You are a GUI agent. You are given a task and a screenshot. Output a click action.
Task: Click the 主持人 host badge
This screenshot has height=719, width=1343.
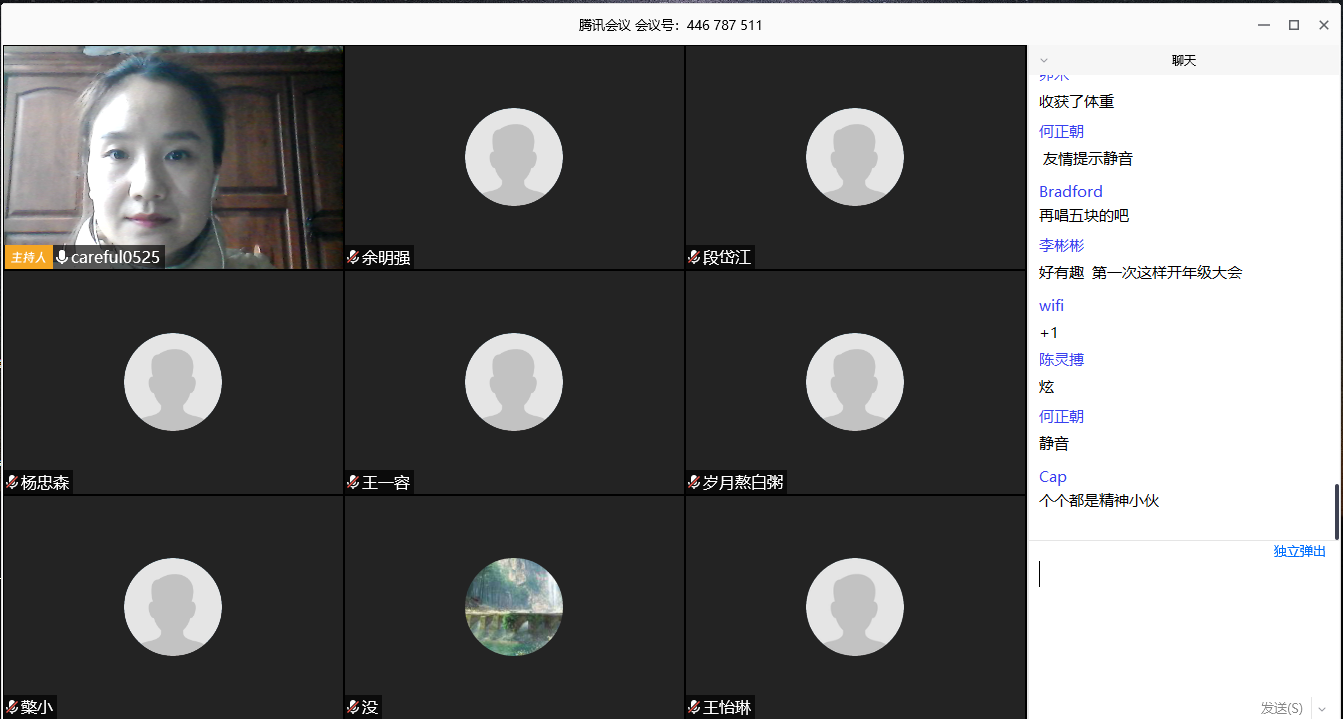tap(29, 258)
